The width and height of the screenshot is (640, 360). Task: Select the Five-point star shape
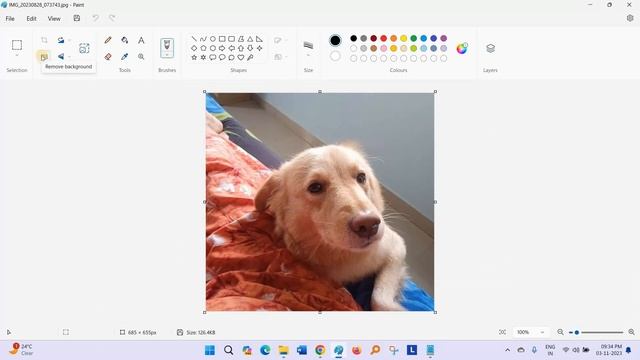pos(194,58)
